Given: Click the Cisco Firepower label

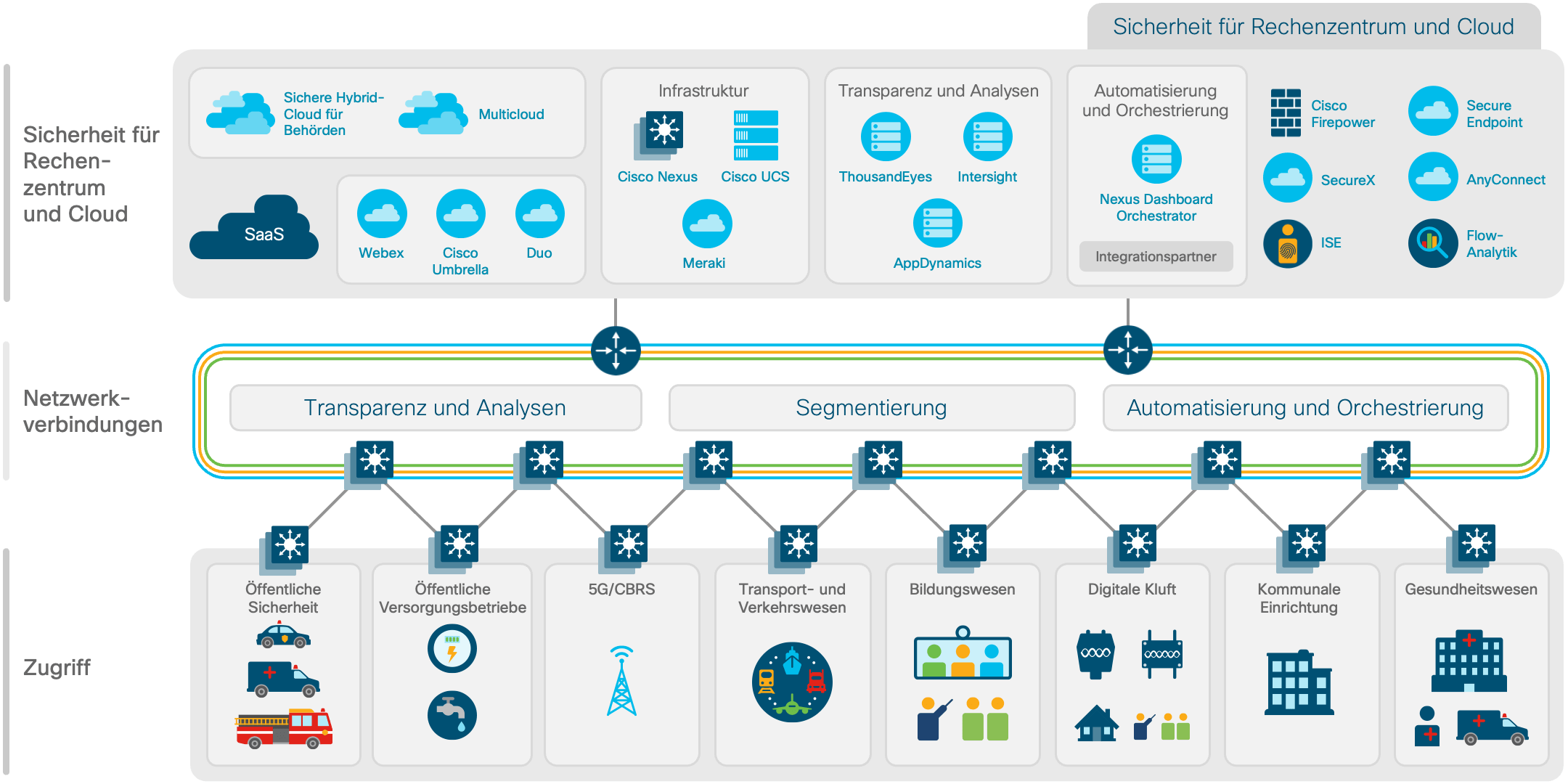Looking at the screenshot, I should tap(1343, 114).
